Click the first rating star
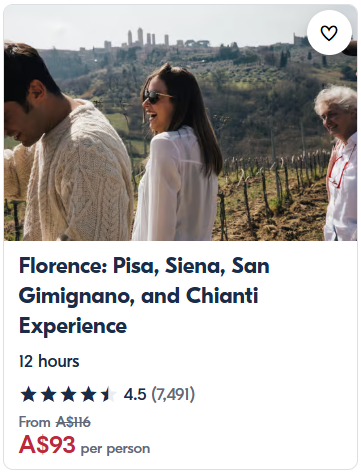This screenshot has width=361, height=474. pos(28,394)
